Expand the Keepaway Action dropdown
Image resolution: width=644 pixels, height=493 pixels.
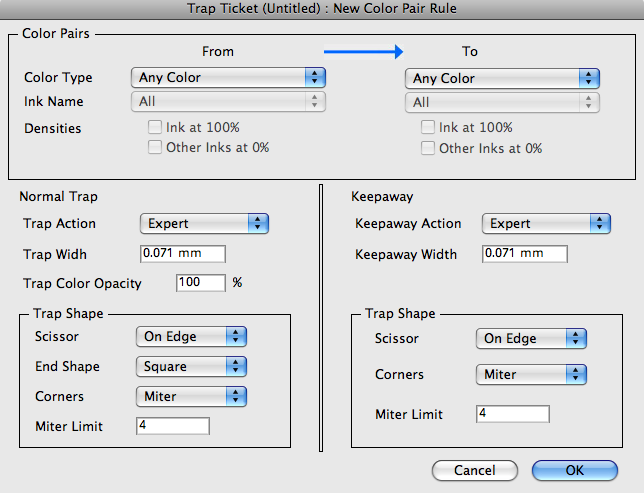(546, 224)
